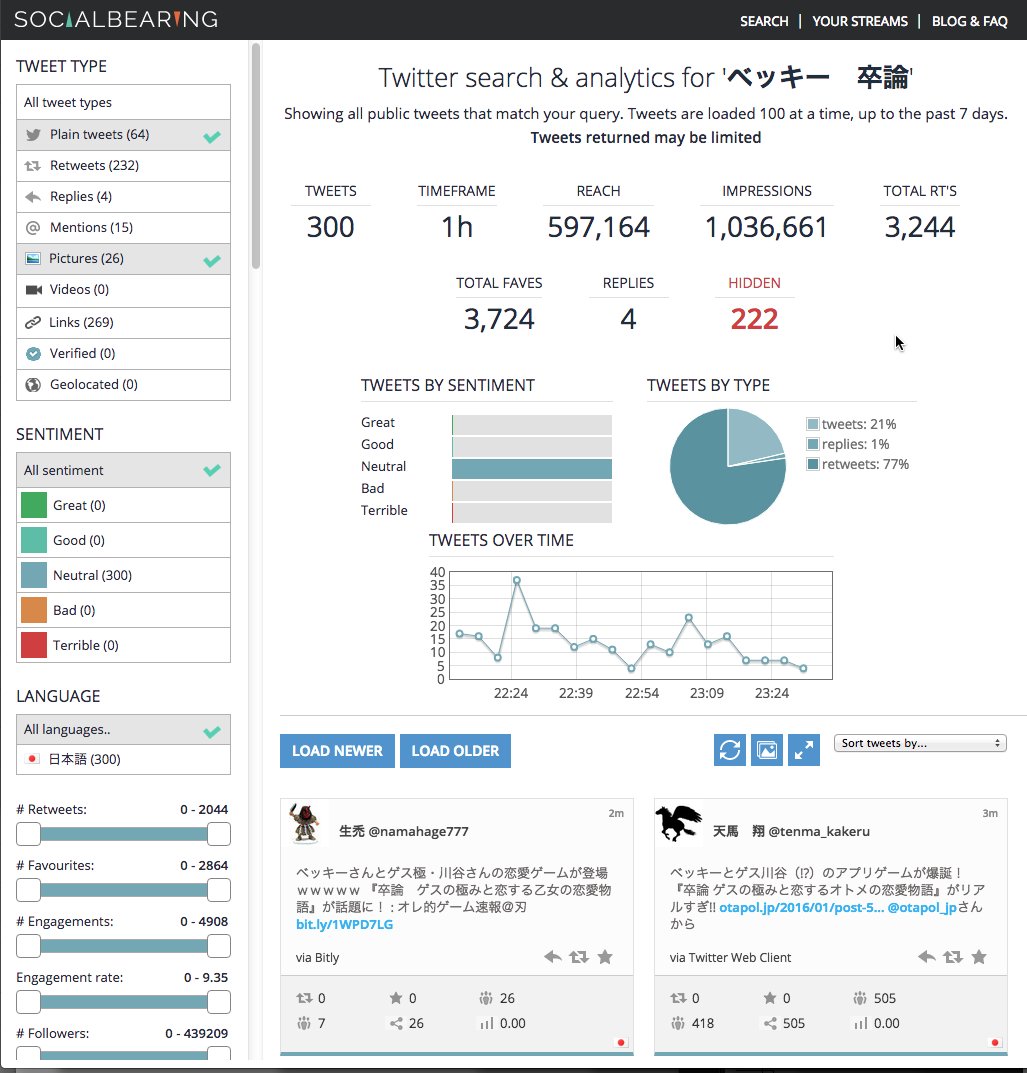
Task: Click orange Bad (0) sentiment swatch
Action: tap(34, 610)
